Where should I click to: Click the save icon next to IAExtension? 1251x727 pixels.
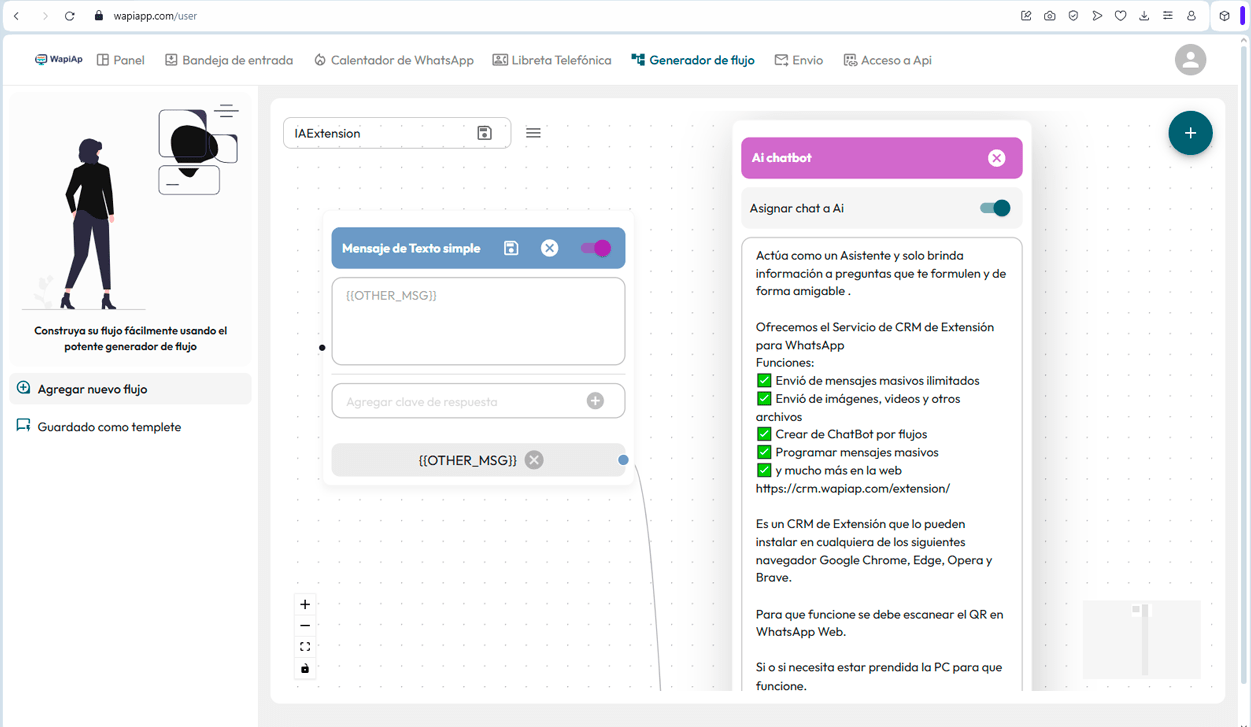[x=485, y=133]
